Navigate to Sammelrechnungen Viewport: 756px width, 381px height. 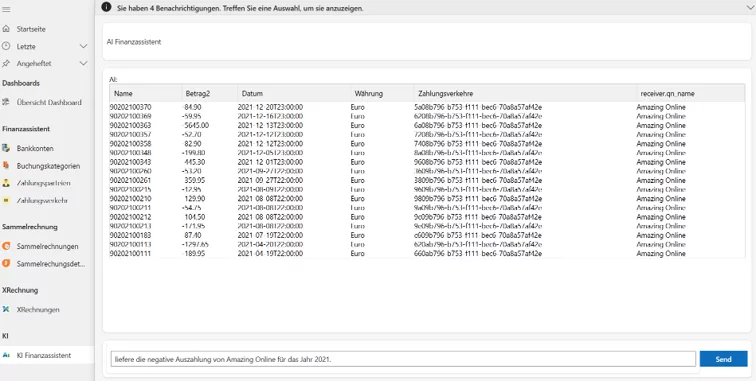click(x=47, y=246)
